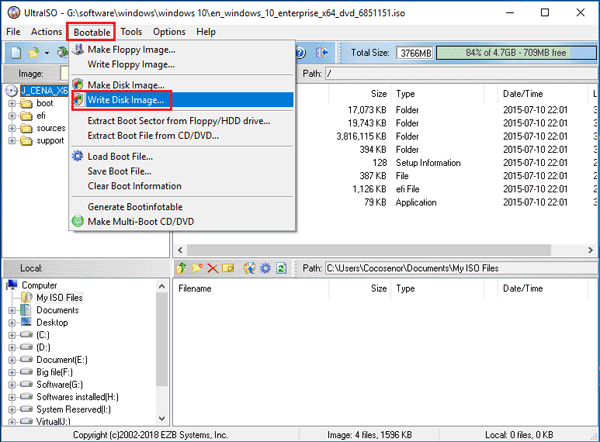Click the Filename column header in local list
Viewport: 600px width, 442px height.
tap(251, 289)
